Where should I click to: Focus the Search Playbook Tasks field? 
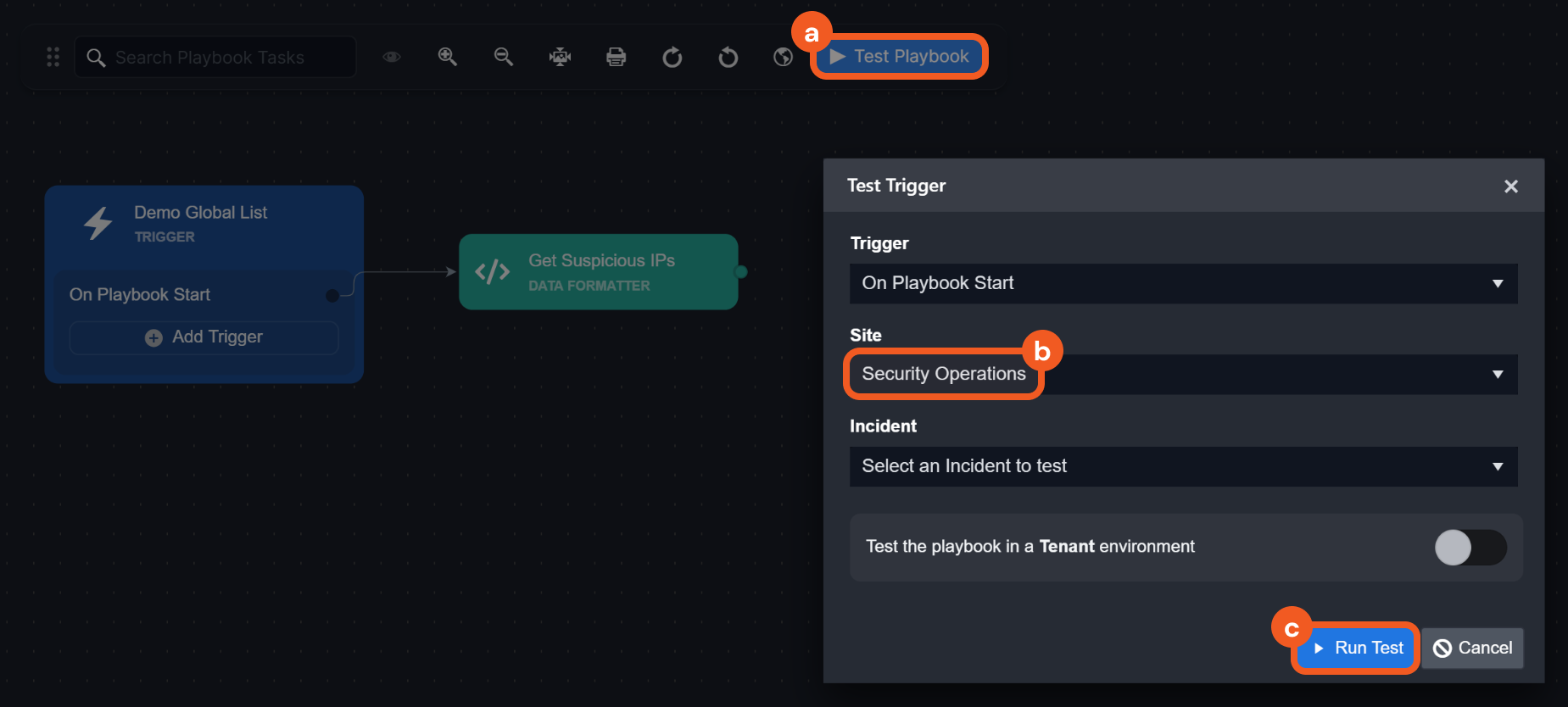pos(220,58)
